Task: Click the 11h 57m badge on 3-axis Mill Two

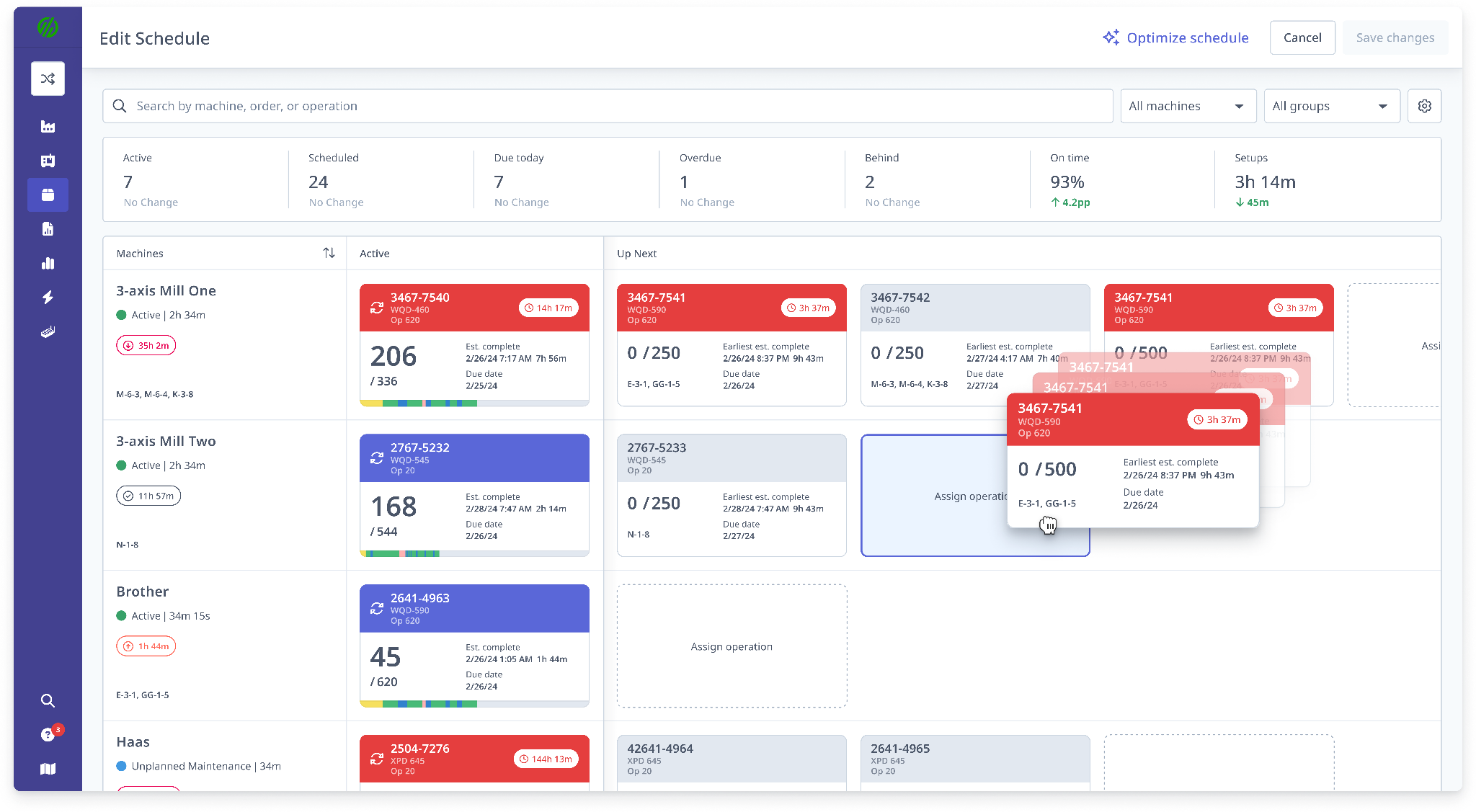Action: pyautogui.click(x=148, y=496)
